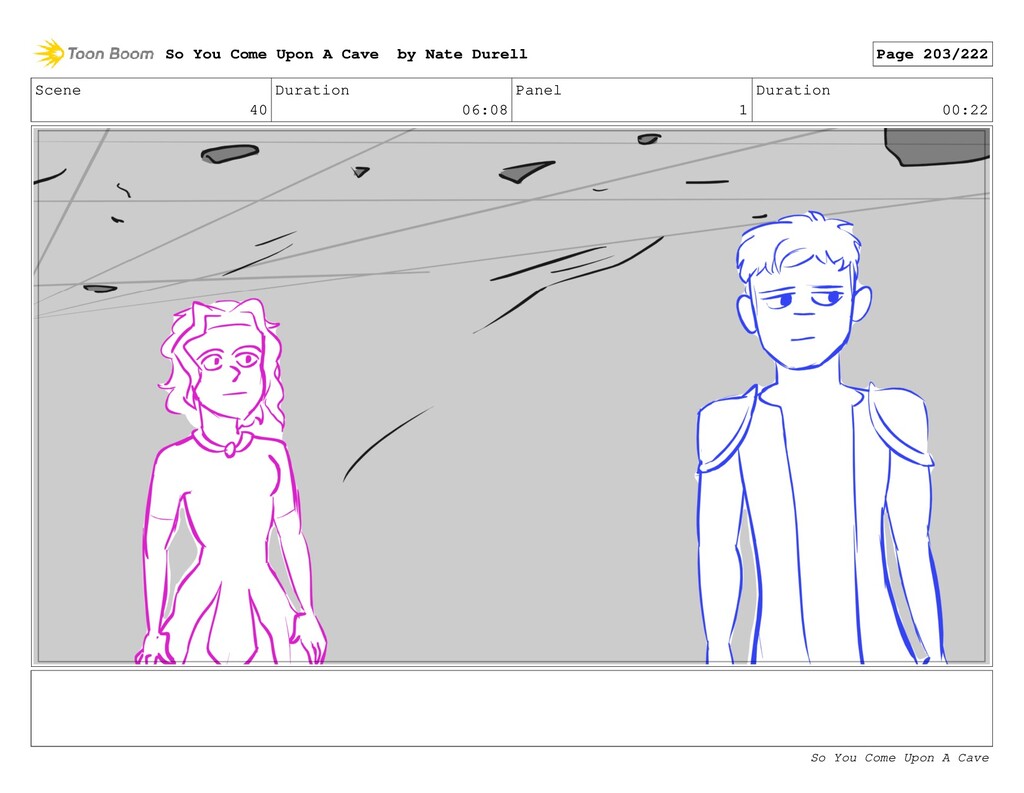Click the pink female character sketch
Image resolution: width=1024 pixels, height=793 pixels.
[230, 481]
